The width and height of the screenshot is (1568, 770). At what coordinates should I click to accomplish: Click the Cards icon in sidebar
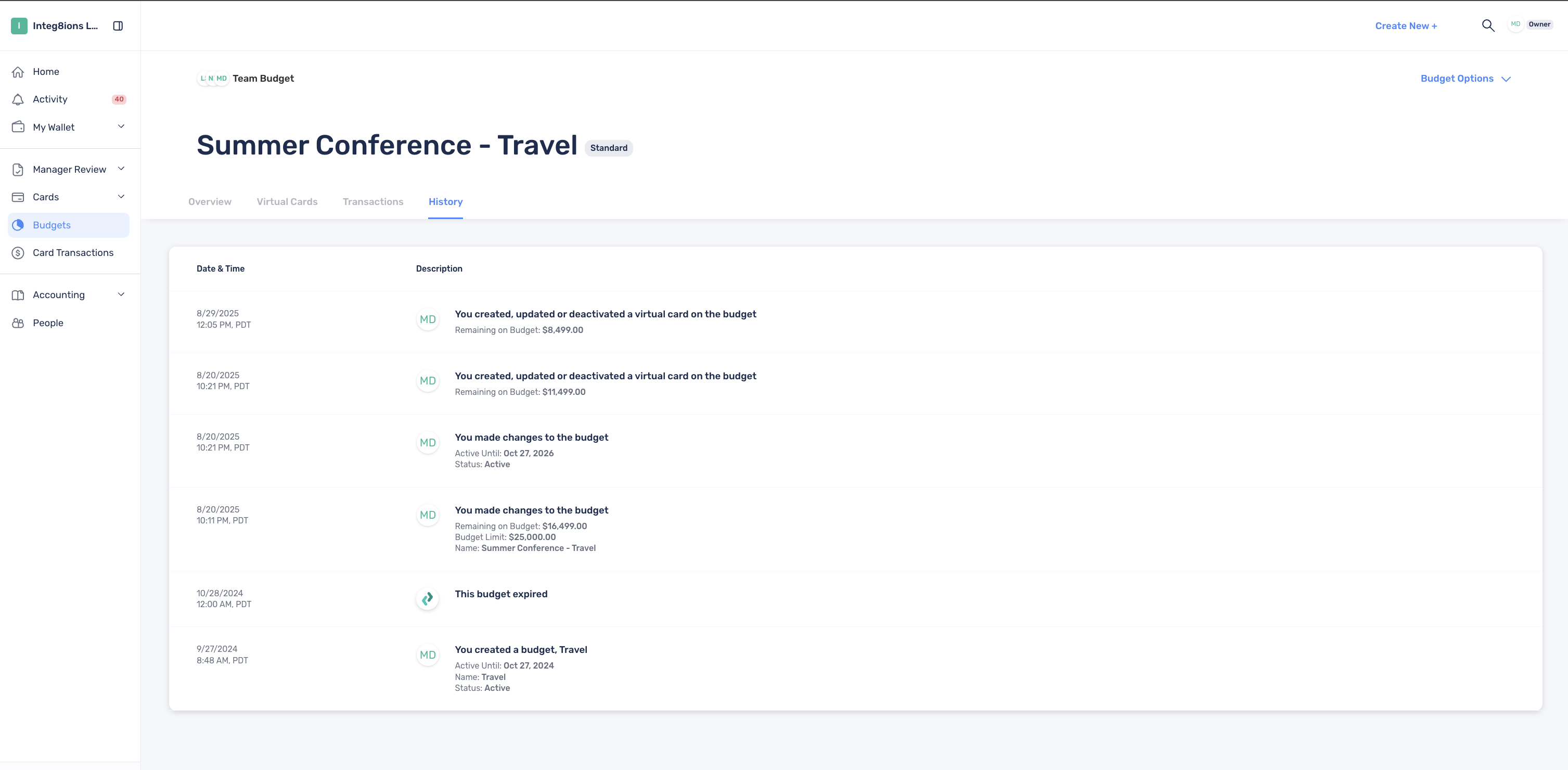18,197
